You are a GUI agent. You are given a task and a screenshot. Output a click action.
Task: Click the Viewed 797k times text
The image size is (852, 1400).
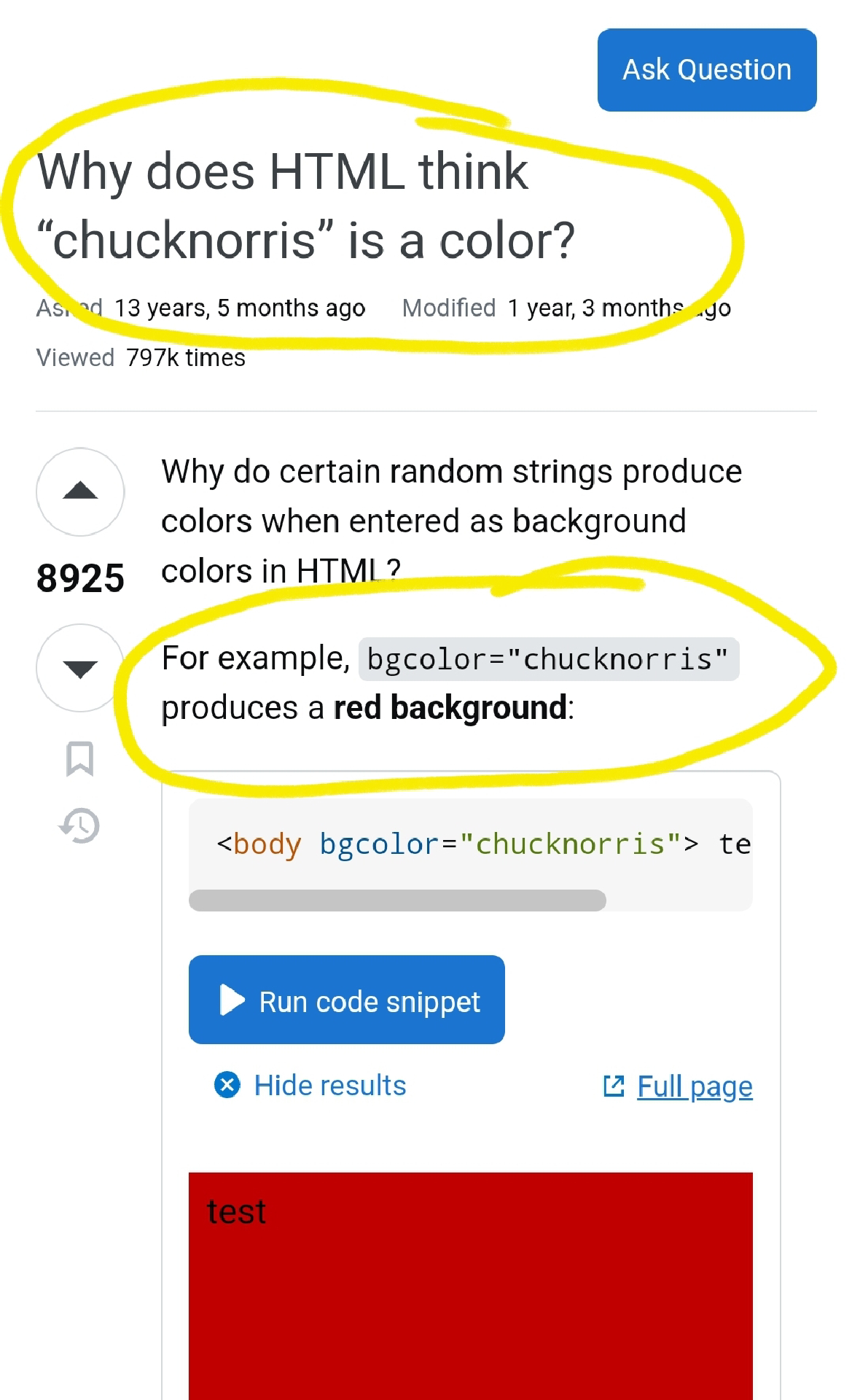[x=141, y=358]
